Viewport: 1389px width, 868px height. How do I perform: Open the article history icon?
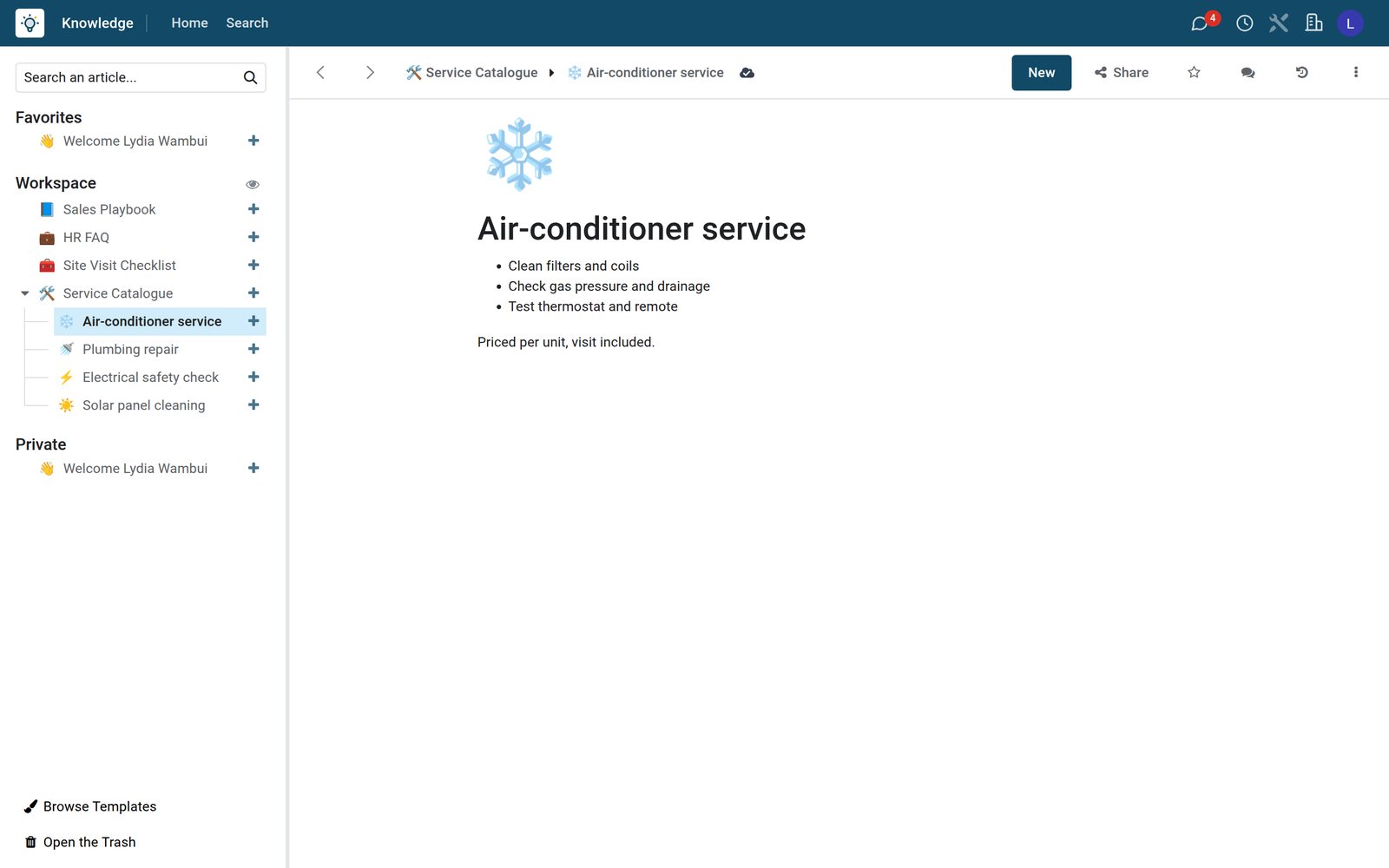tap(1301, 73)
